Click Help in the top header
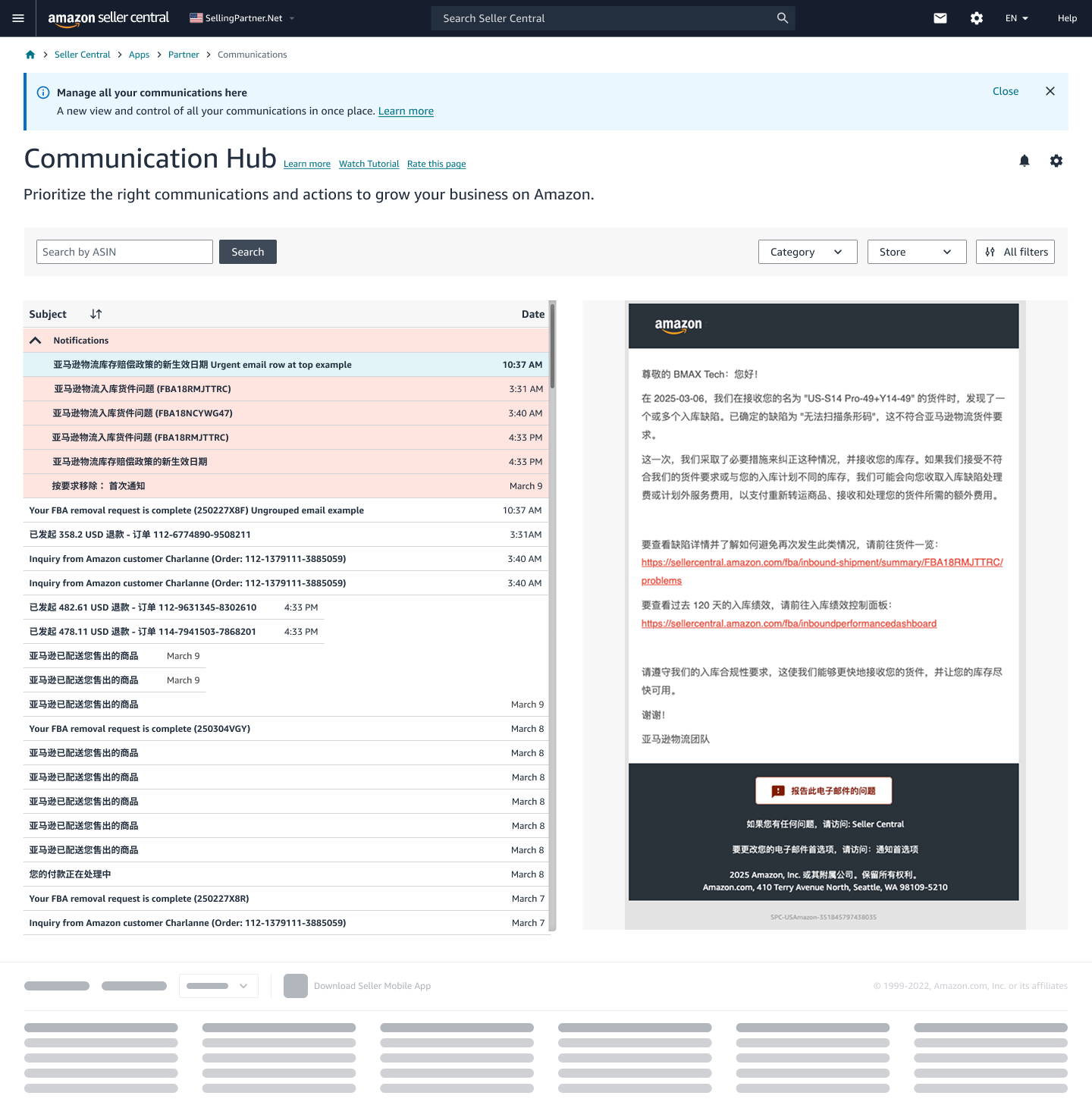1092x1105 pixels. coord(1067,18)
